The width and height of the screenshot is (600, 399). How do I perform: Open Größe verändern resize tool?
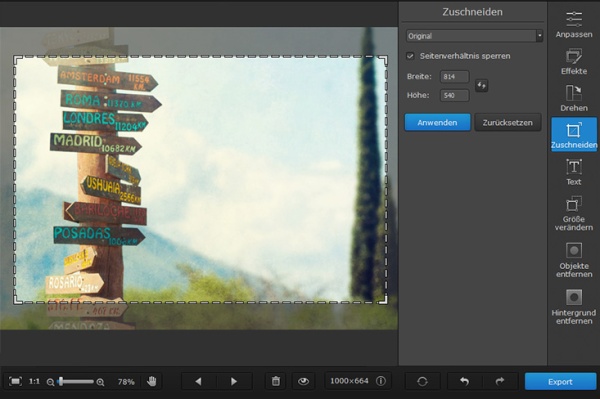click(x=574, y=213)
